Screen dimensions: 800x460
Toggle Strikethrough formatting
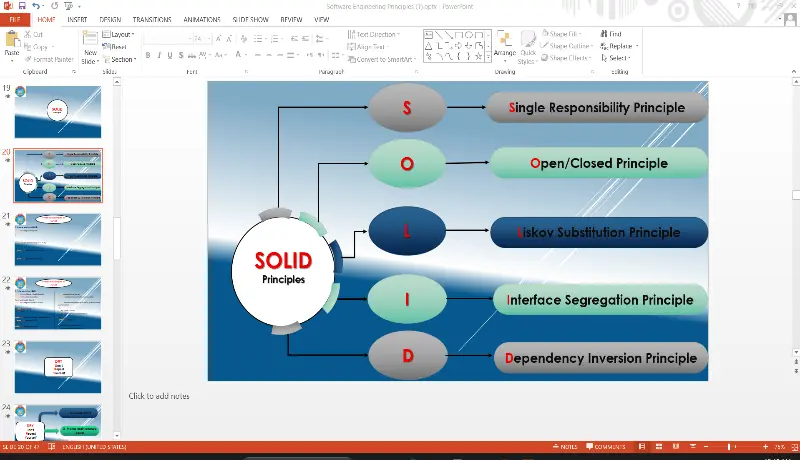coord(192,55)
